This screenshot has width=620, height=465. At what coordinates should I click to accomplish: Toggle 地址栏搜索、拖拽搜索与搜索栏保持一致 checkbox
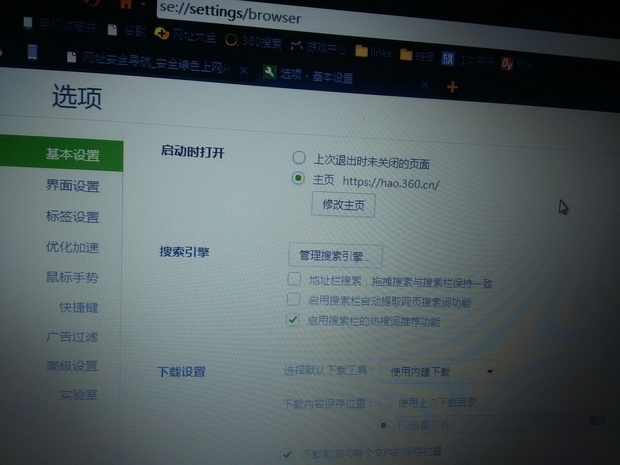(294, 279)
